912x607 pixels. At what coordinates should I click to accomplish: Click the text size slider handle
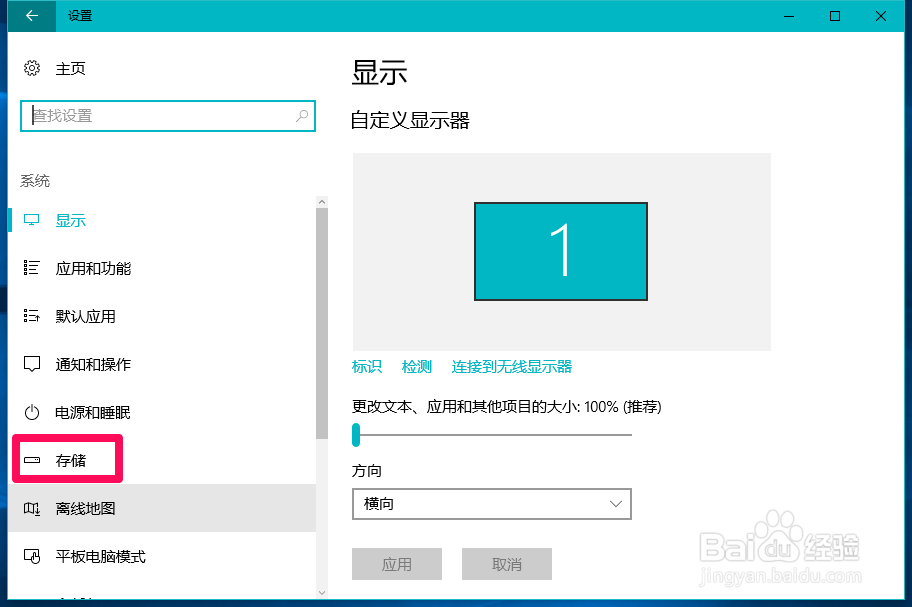click(x=356, y=434)
